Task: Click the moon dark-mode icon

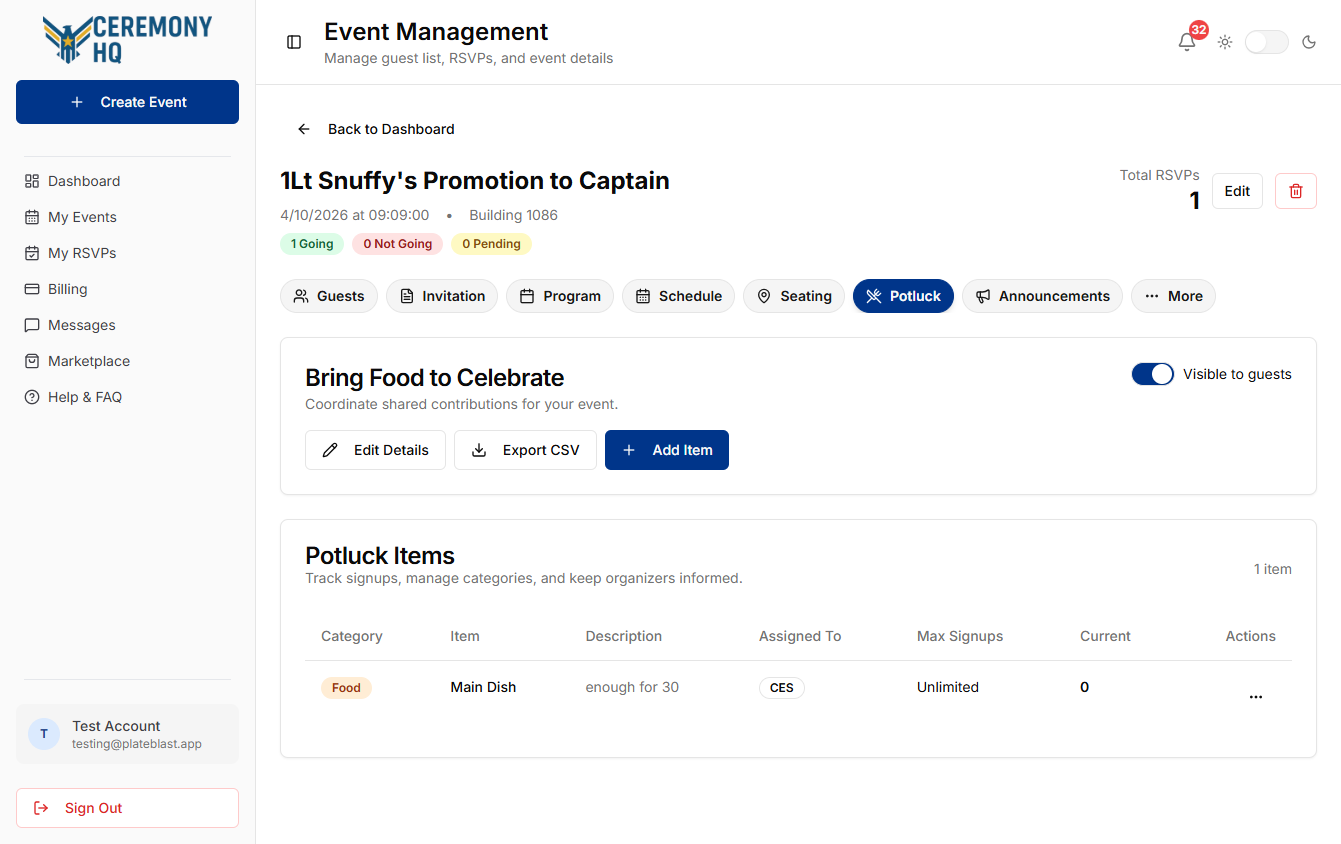Action: coord(1309,42)
